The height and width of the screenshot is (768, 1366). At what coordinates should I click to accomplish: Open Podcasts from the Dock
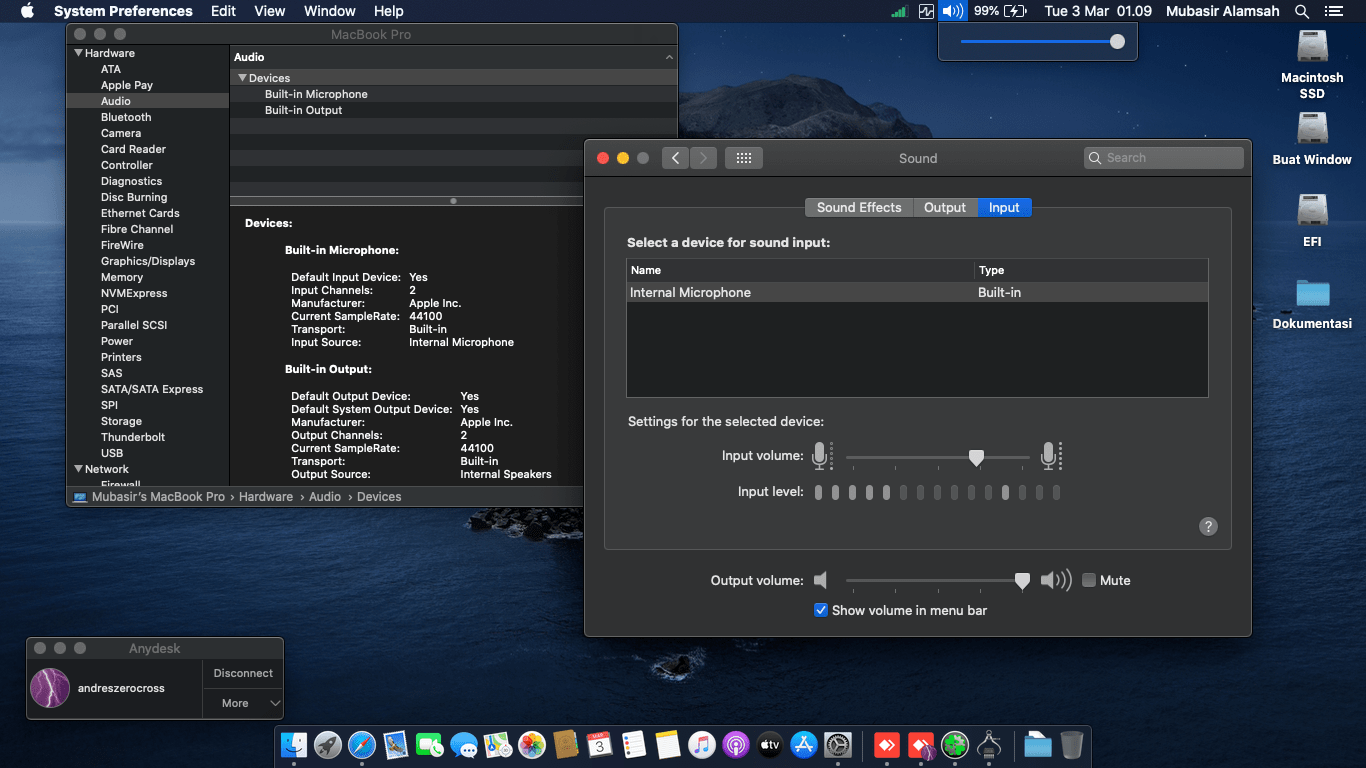point(736,745)
